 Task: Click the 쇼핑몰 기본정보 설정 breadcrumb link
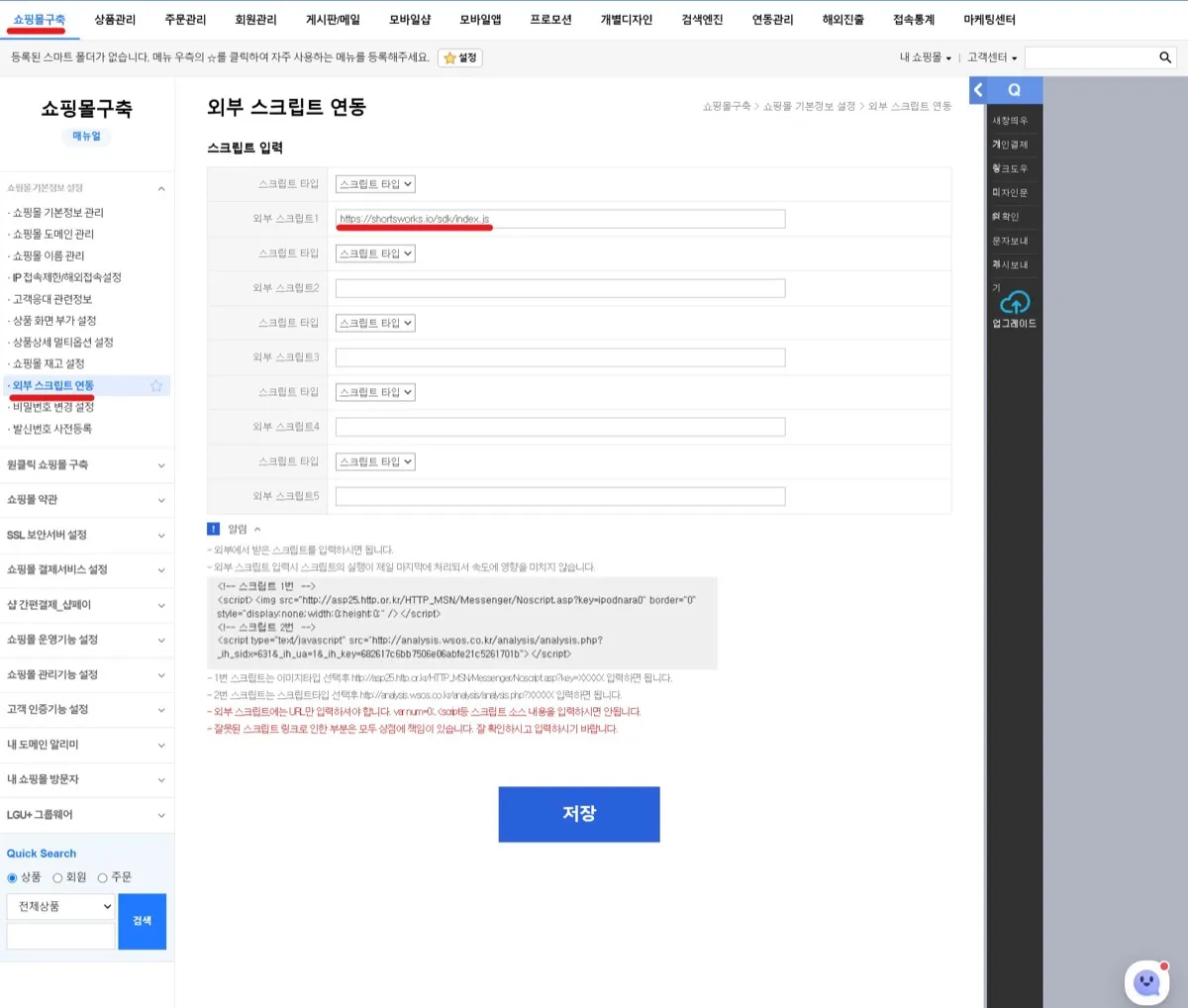pos(809,106)
